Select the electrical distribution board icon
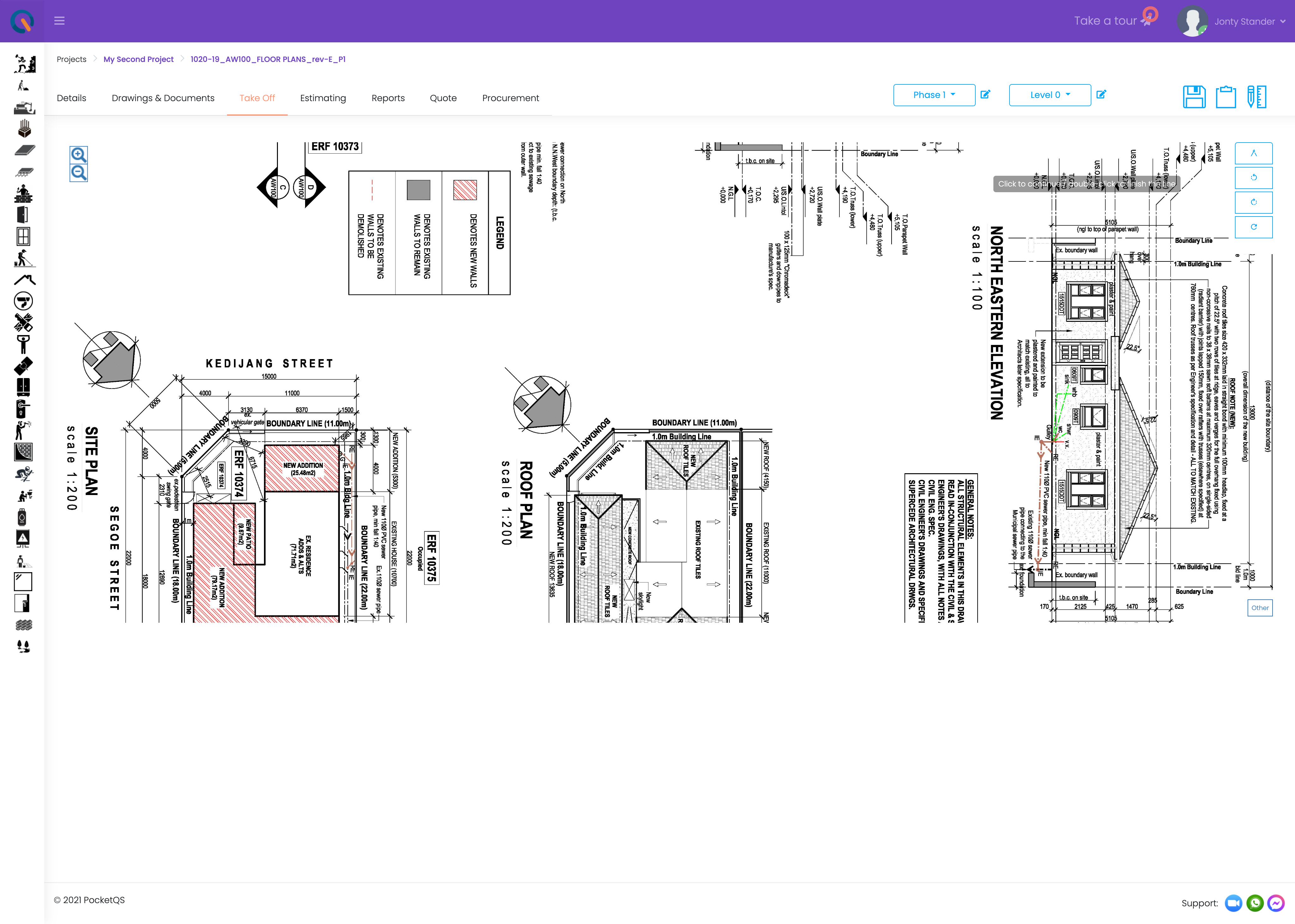This screenshot has width=1295, height=924. pos(23,538)
